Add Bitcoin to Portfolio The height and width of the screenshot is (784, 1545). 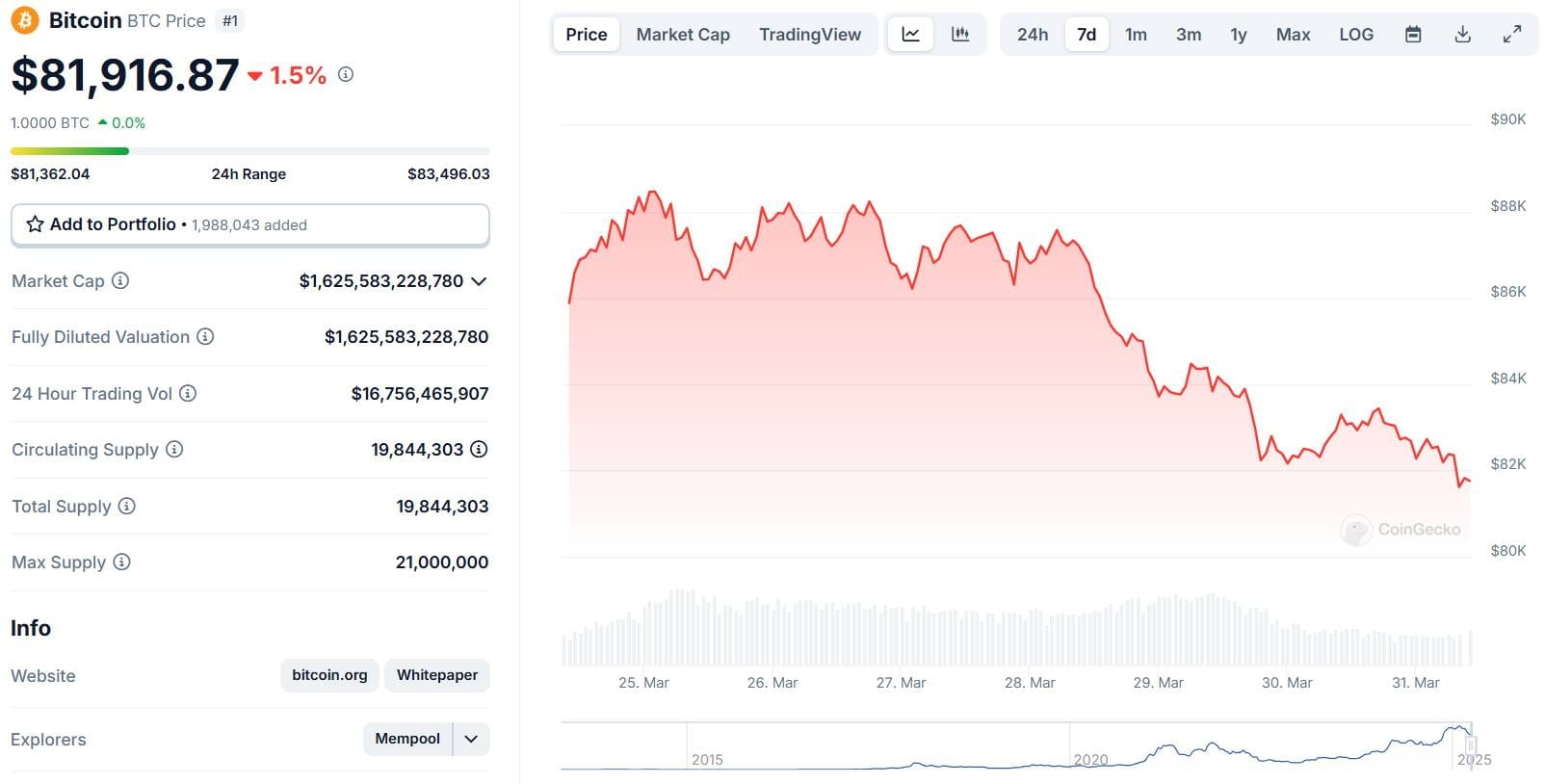coord(250,224)
